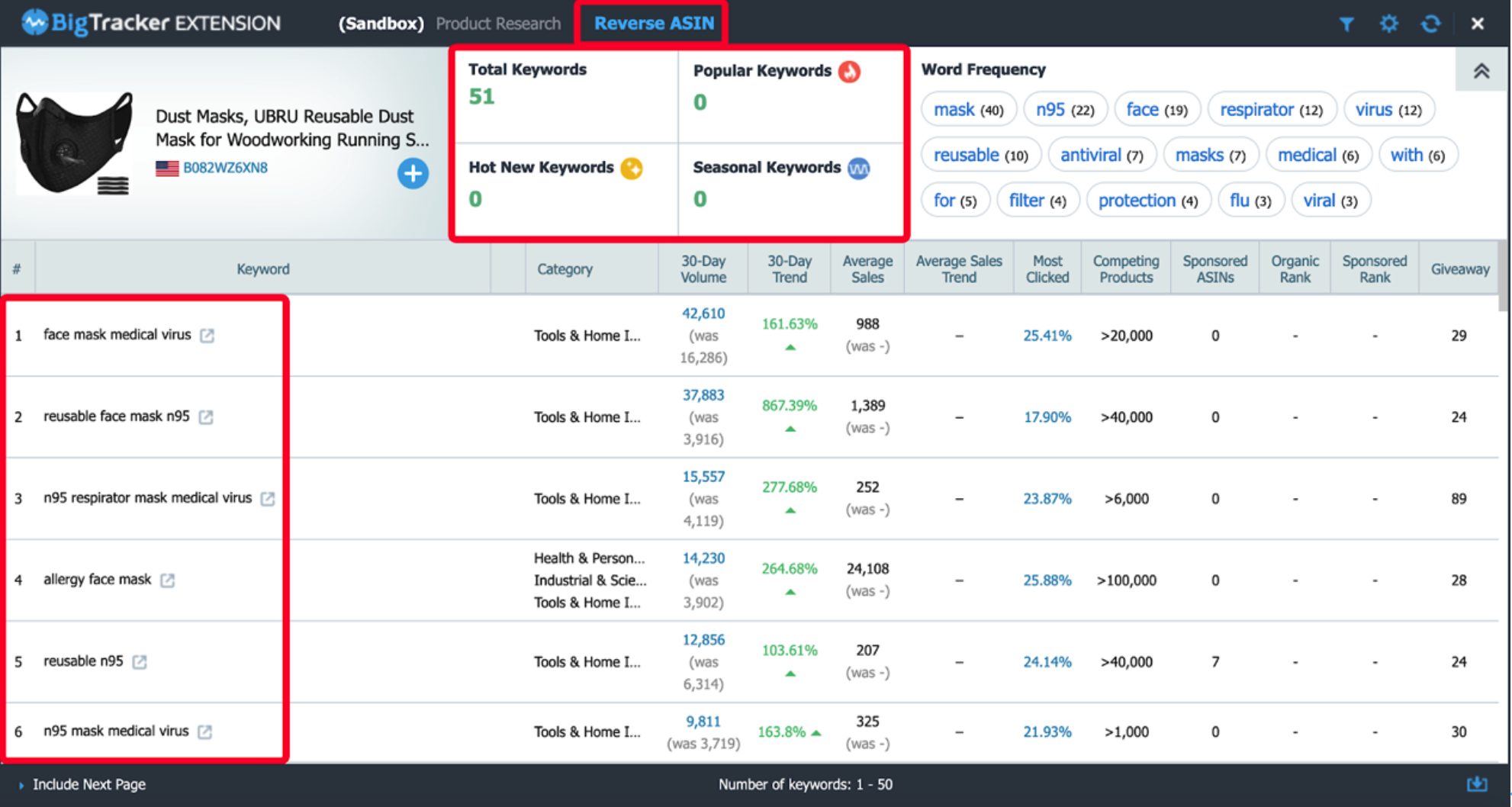Viewport: 1512px width, 807px height.
Task: Click volume value 42,610
Action: (x=703, y=313)
